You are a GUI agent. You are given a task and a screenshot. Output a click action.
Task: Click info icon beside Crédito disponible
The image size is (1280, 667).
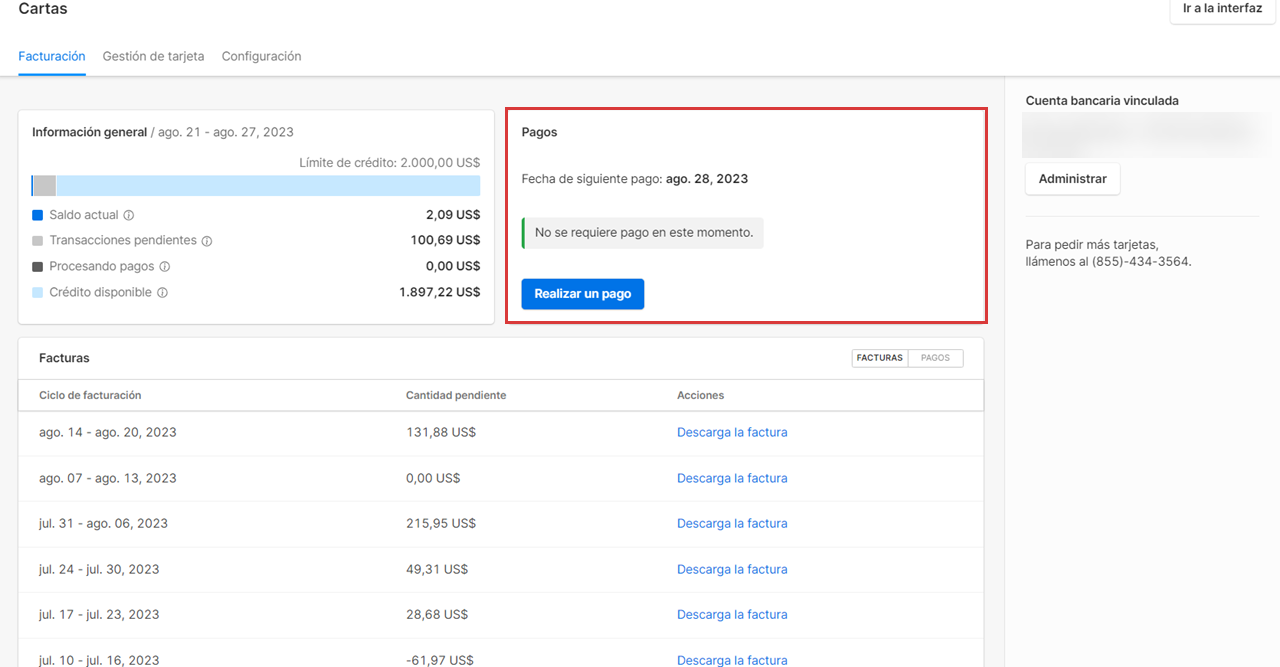click(x=162, y=293)
